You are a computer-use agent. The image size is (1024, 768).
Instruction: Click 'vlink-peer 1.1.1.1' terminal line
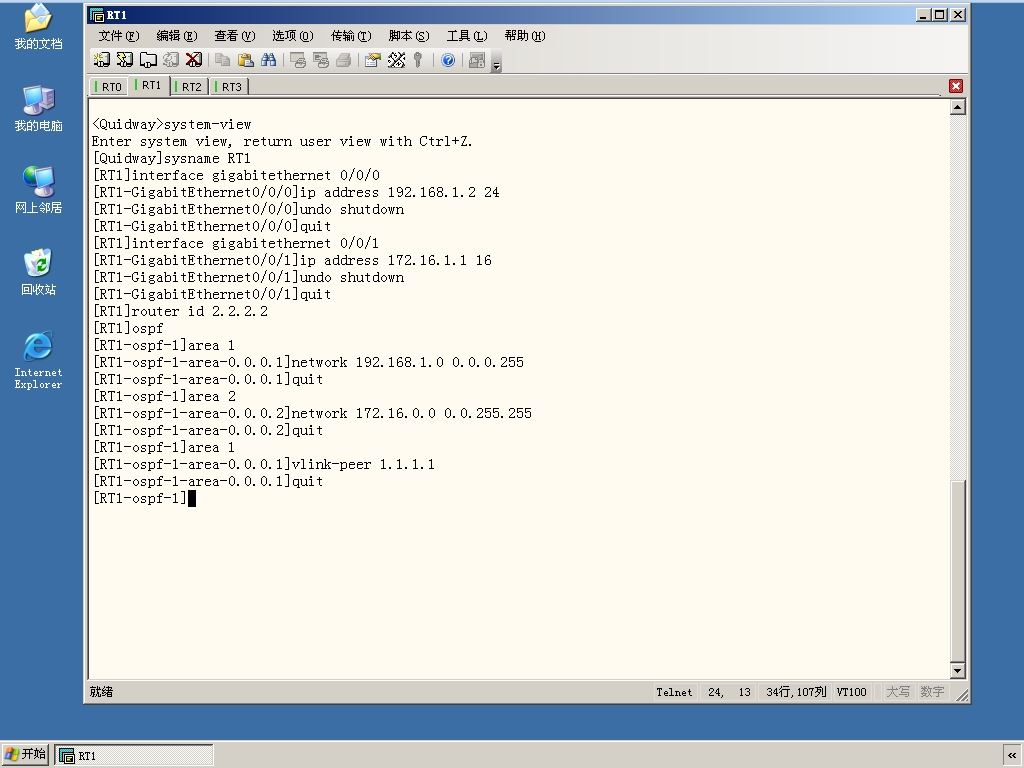click(264, 464)
